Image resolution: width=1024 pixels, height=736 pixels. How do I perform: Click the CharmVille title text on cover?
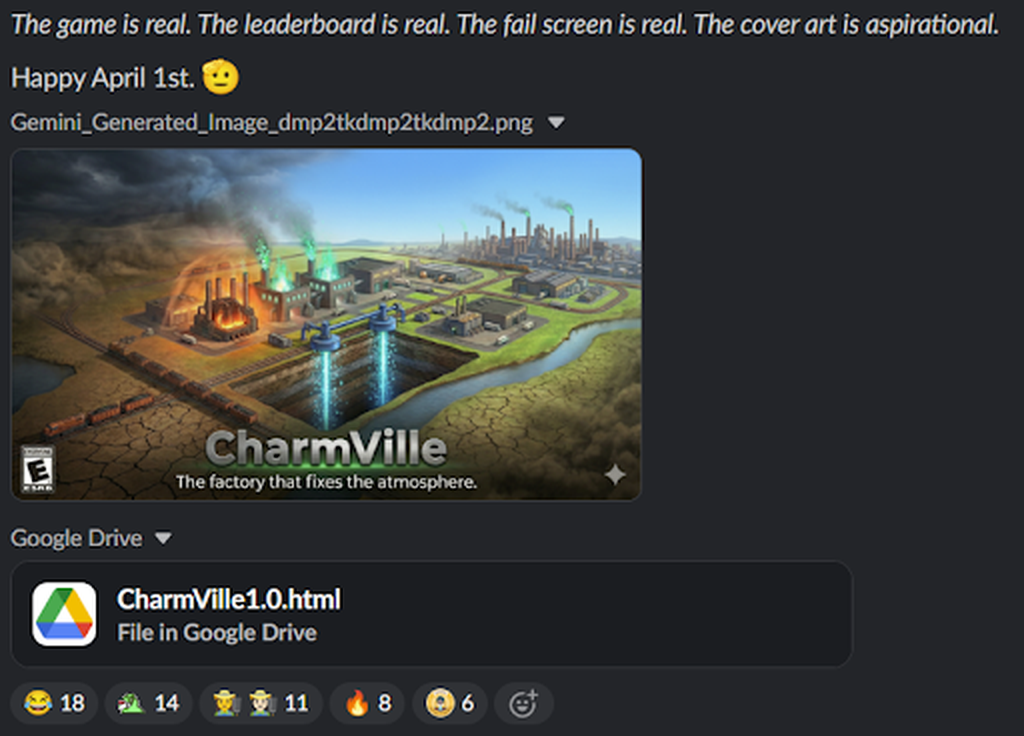(326, 448)
